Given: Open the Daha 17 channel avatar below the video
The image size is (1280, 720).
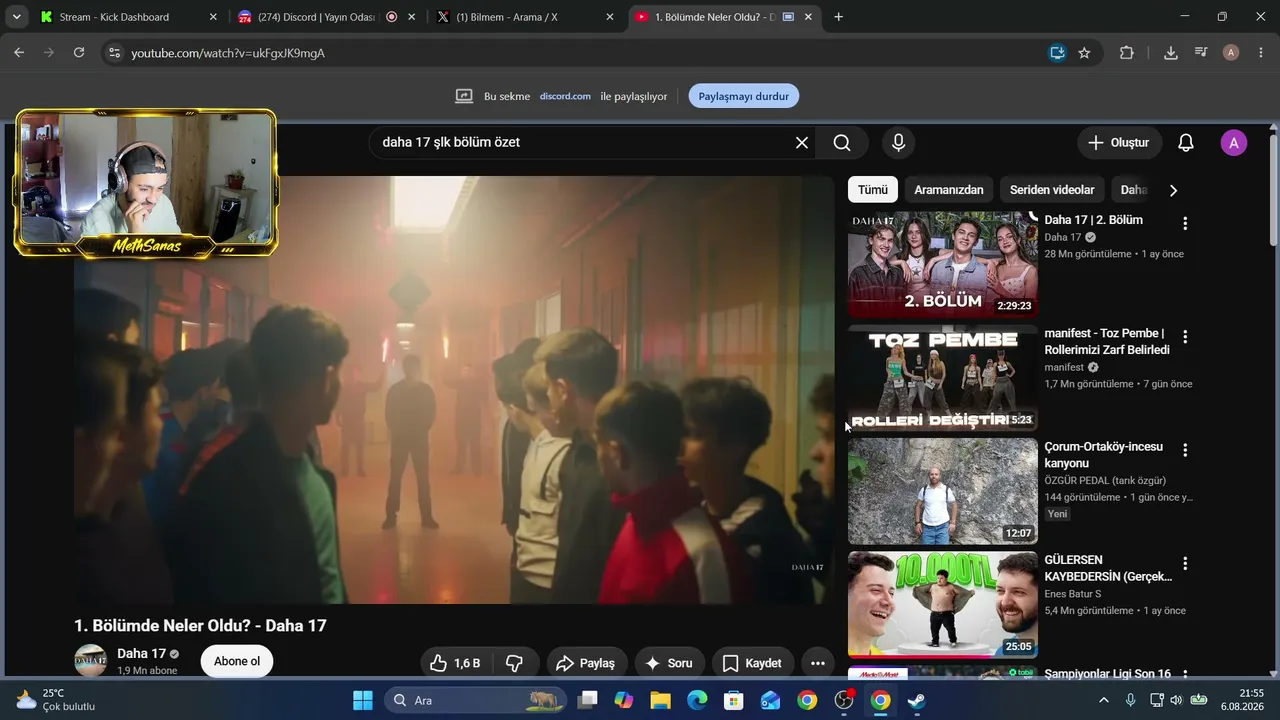Looking at the screenshot, I should [x=91, y=661].
